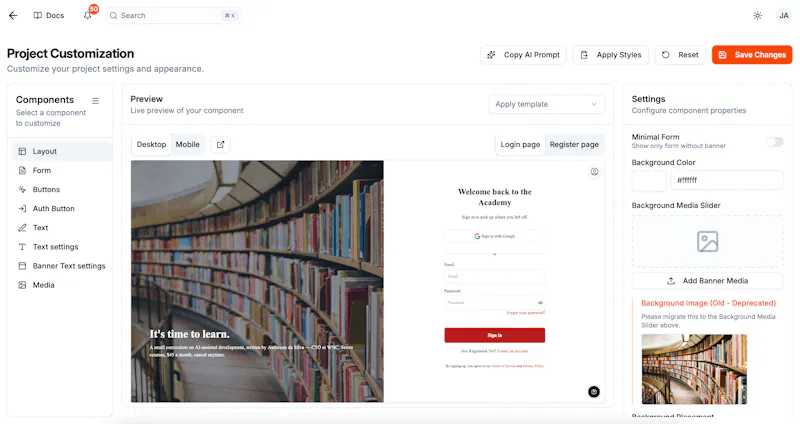Go back using the left arrow
The width and height of the screenshot is (800, 424).
(13, 15)
